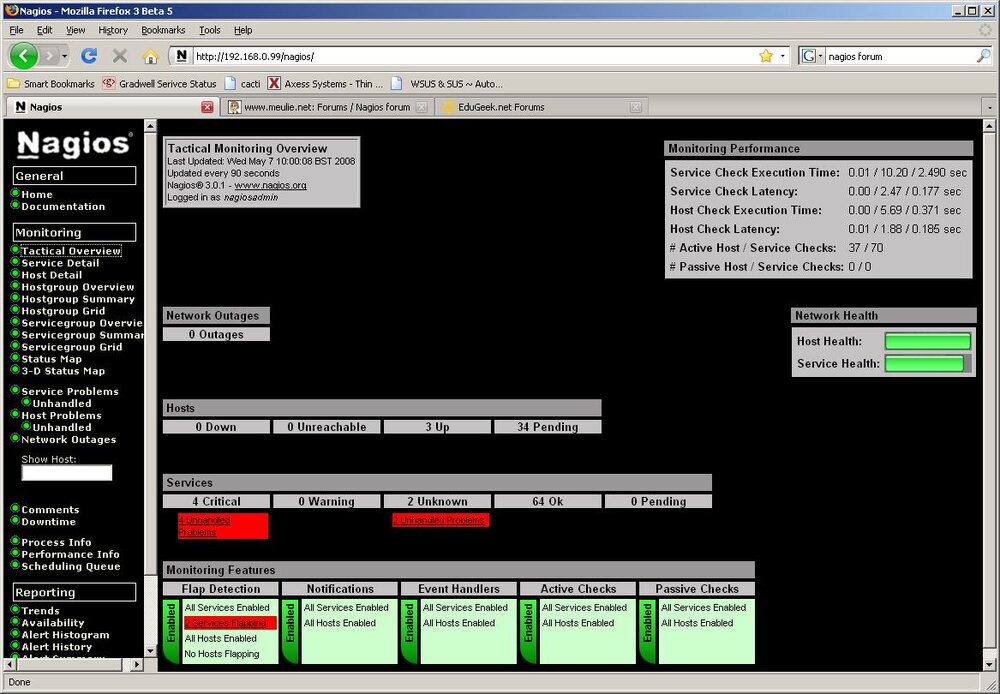
Task: Click the 2 Unhandled Problems unknown link
Action: click(x=439, y=520)
